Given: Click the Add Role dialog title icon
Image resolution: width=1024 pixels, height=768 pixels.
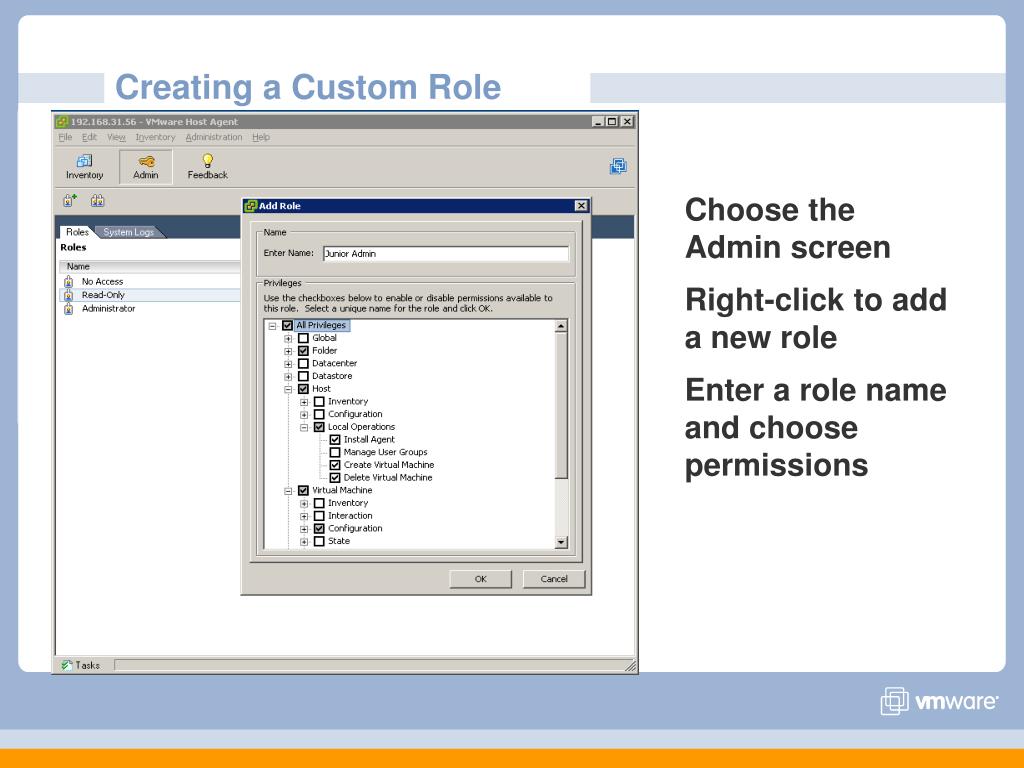Looking at the screenshot, I should pos(251,206).
